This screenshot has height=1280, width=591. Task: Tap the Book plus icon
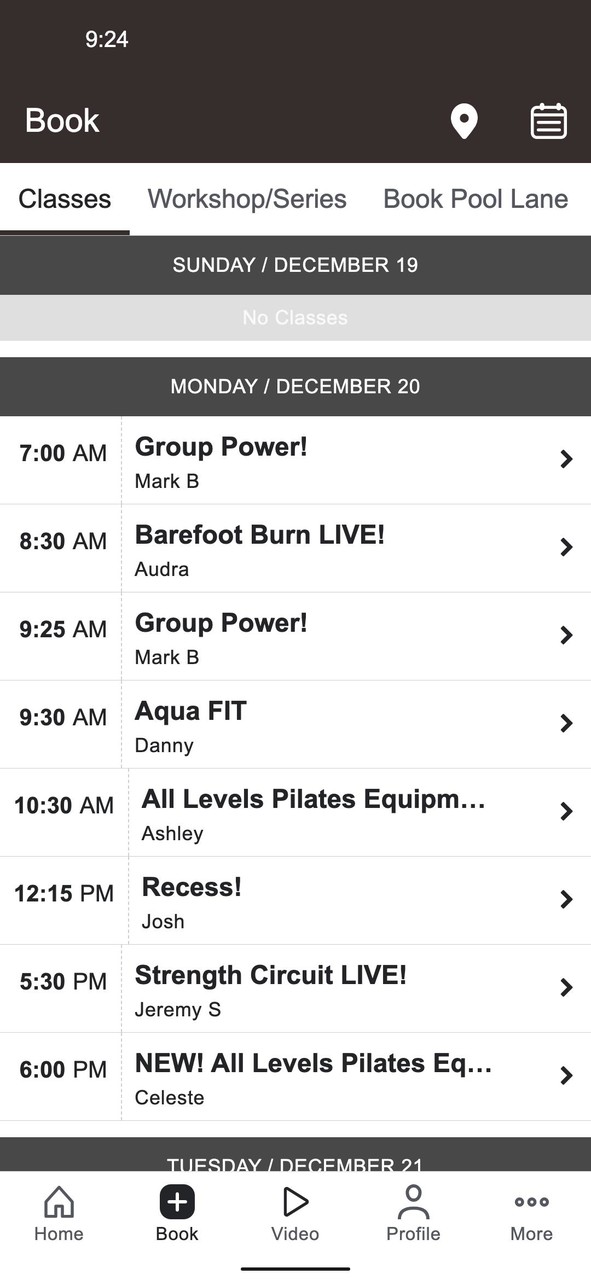[177, 1201]
